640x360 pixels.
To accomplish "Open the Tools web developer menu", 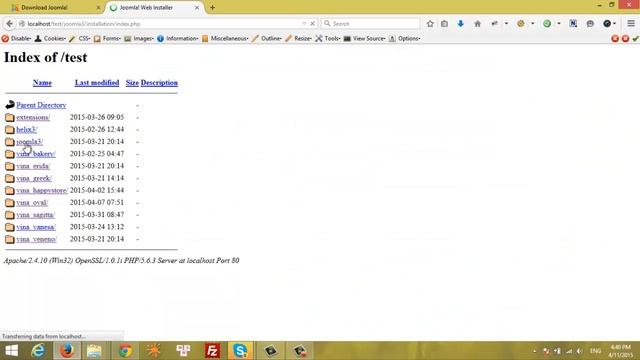I will pyautogui.click(x=328, y=38).
